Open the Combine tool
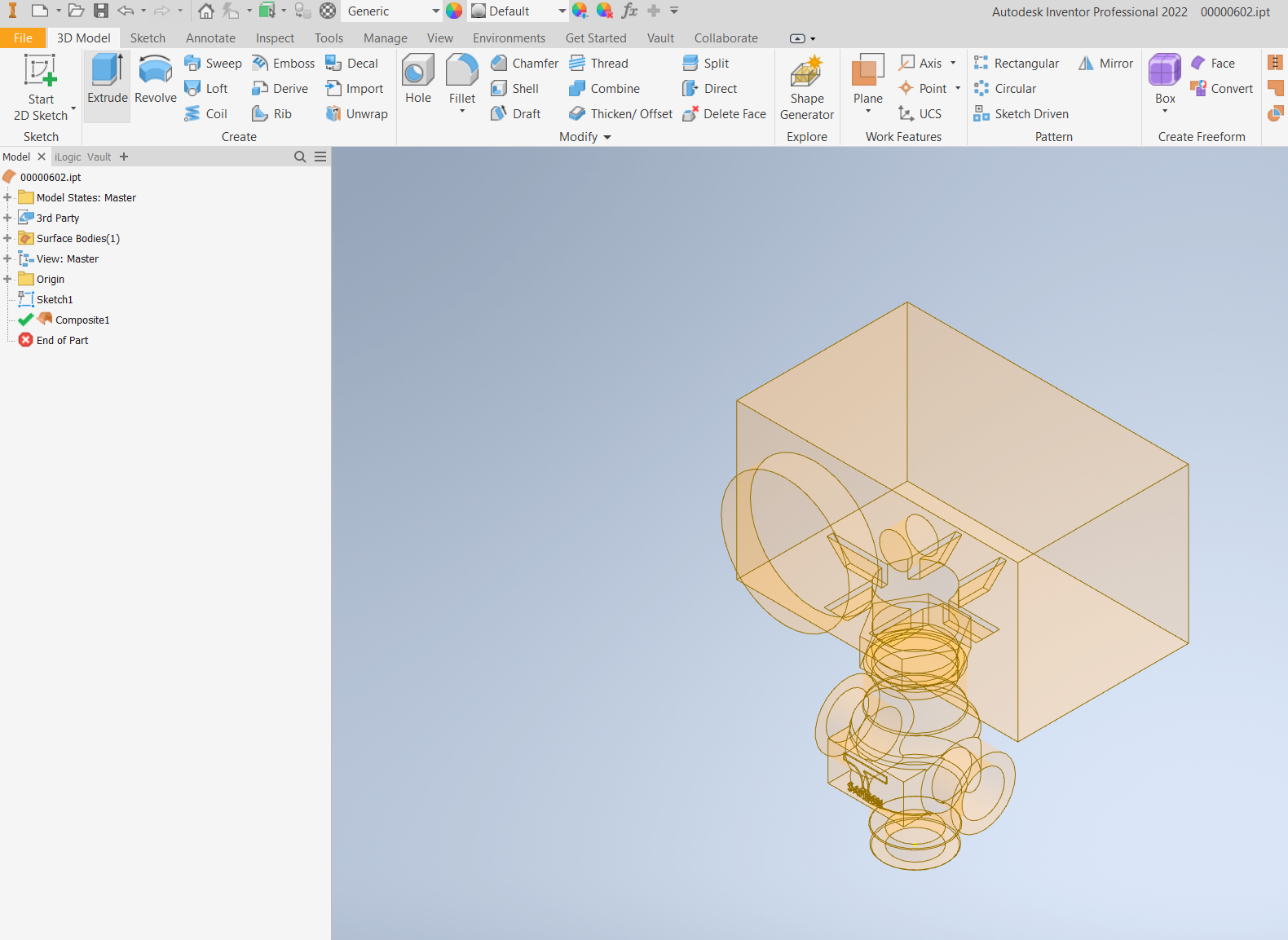Viewport: 1288px width, 940px height. (604, 89)
